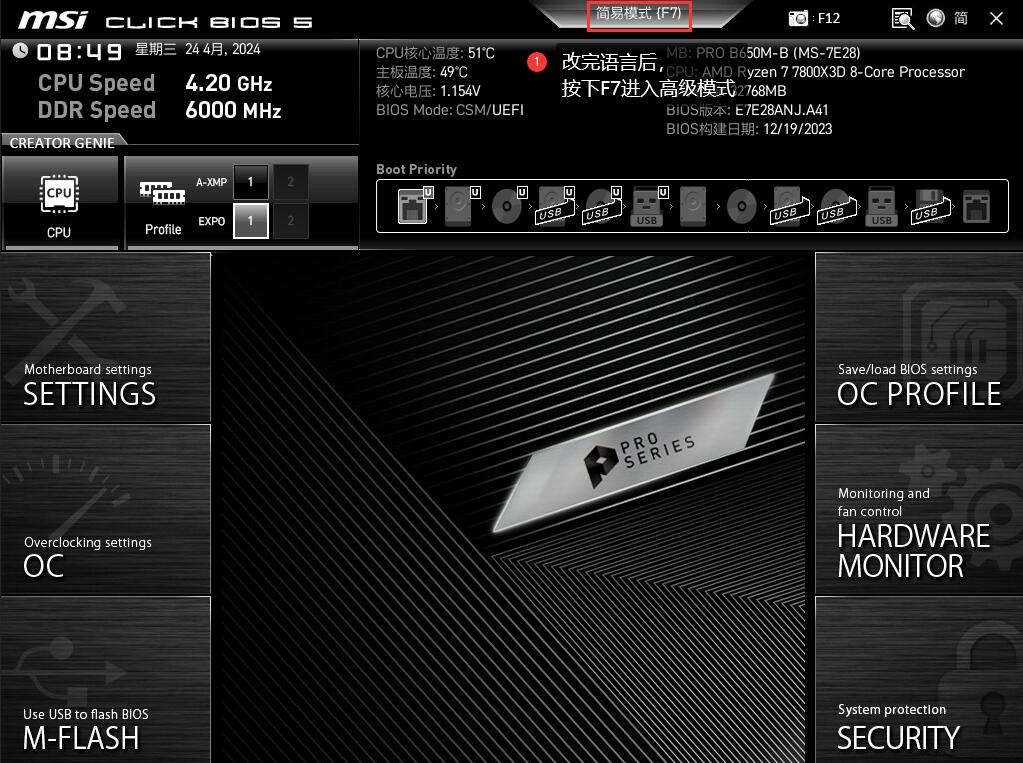1023x763 pixels.
Task: Click the globe language icon
Action: (935, 18)
